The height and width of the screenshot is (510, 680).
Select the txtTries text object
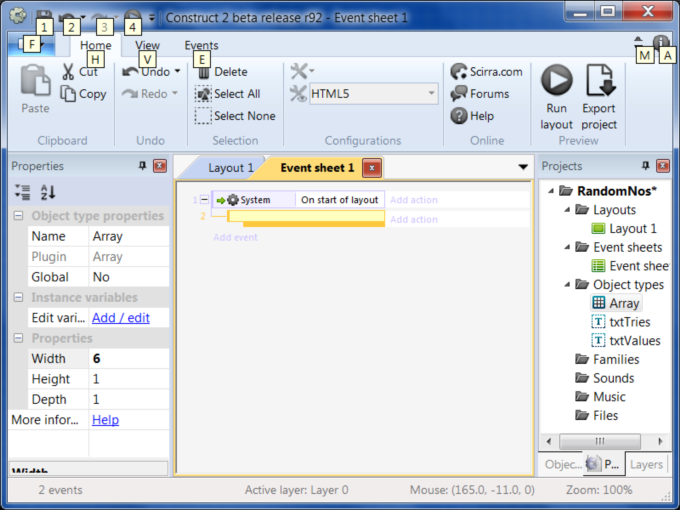click(621, 322)
